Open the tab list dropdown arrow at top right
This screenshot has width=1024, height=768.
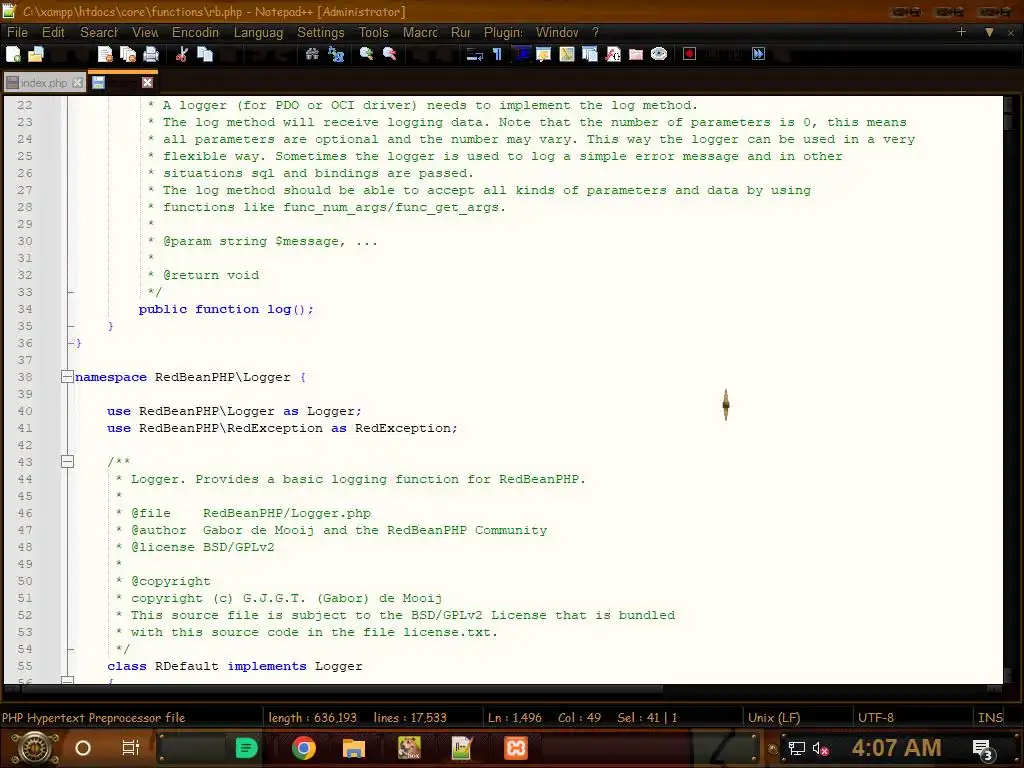coord(989,32)
